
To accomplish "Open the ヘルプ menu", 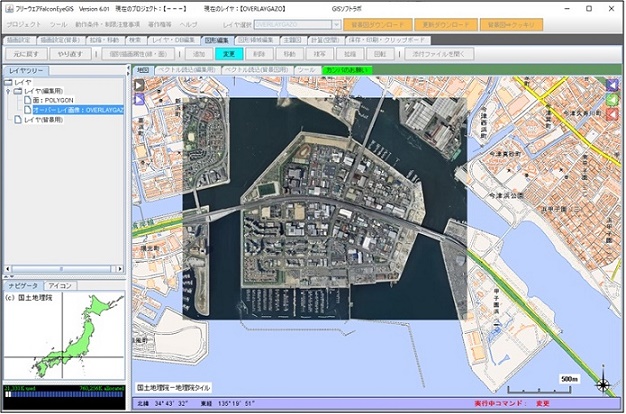I will coord(188,24).
